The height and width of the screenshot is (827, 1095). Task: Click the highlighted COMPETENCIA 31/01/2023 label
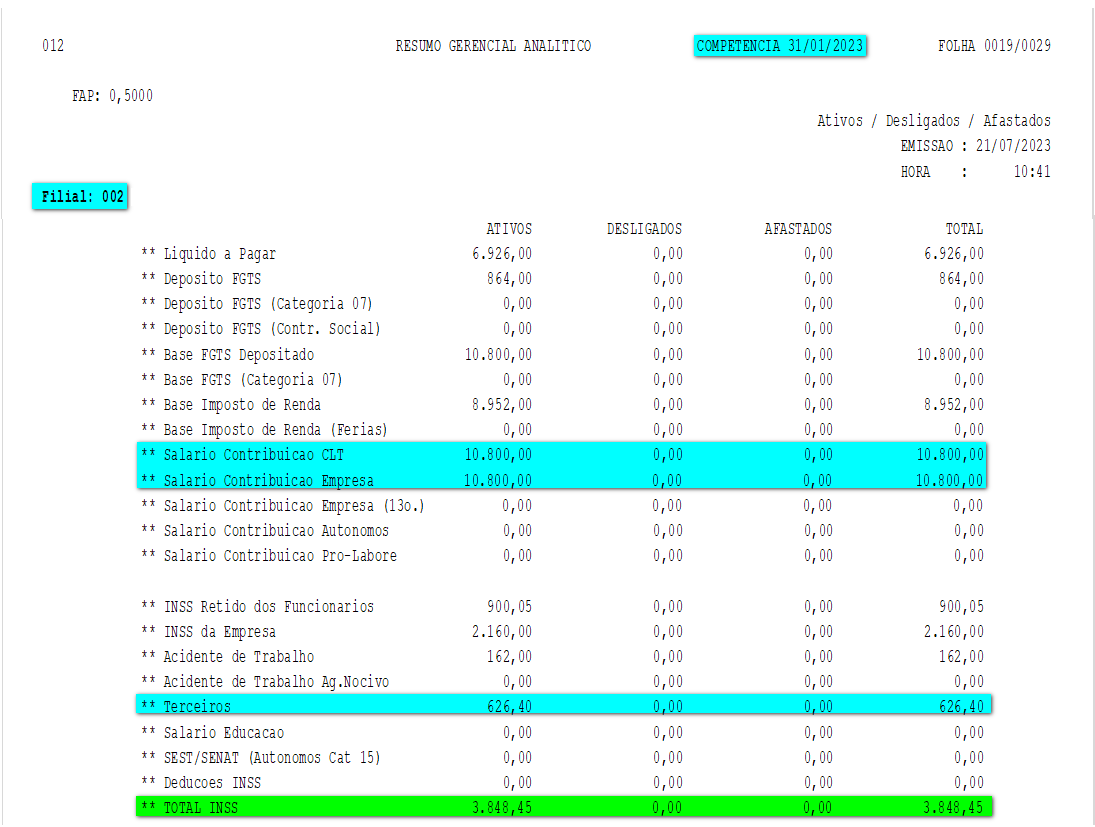pos(780,46)
